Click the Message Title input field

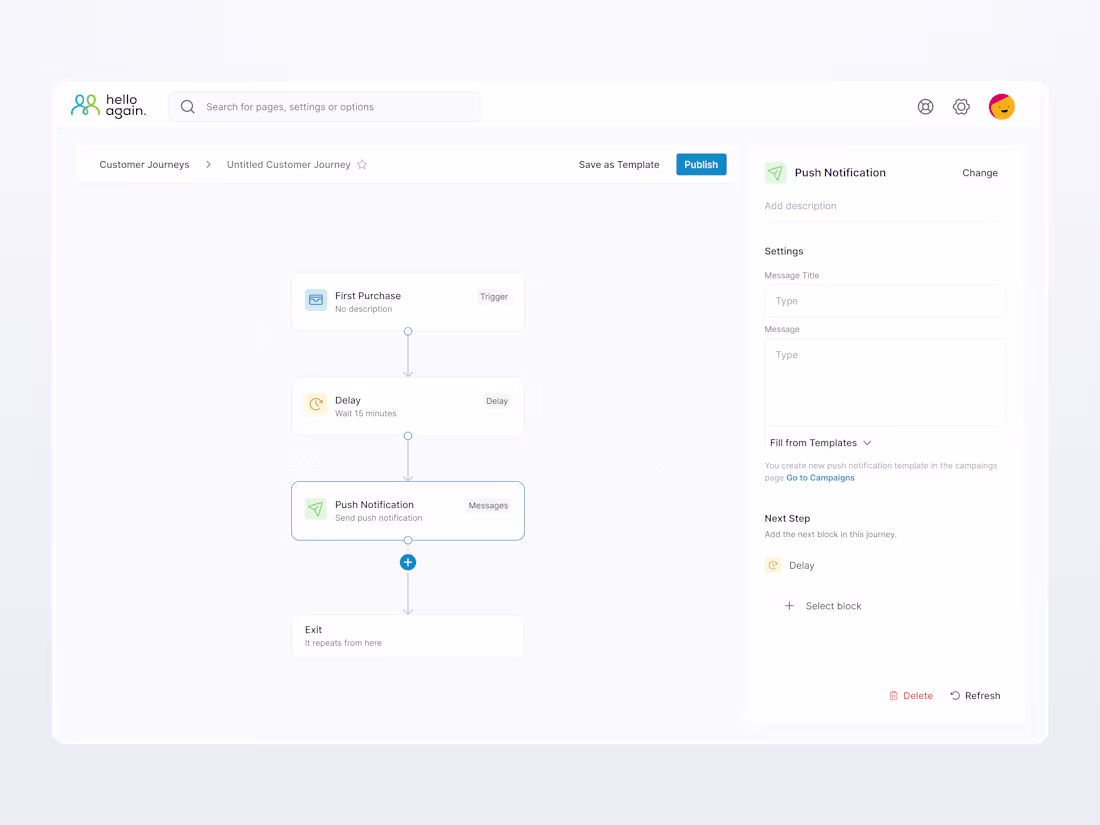click(884, 300)
